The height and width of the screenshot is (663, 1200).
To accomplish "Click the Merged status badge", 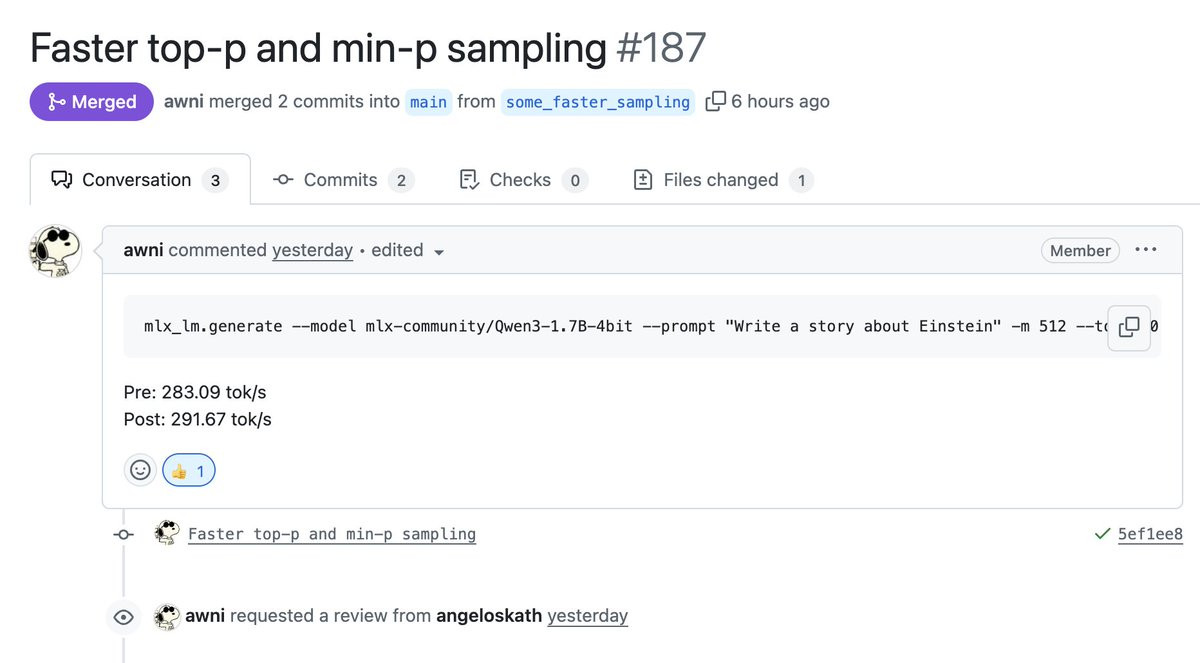I will click(91, 102).
